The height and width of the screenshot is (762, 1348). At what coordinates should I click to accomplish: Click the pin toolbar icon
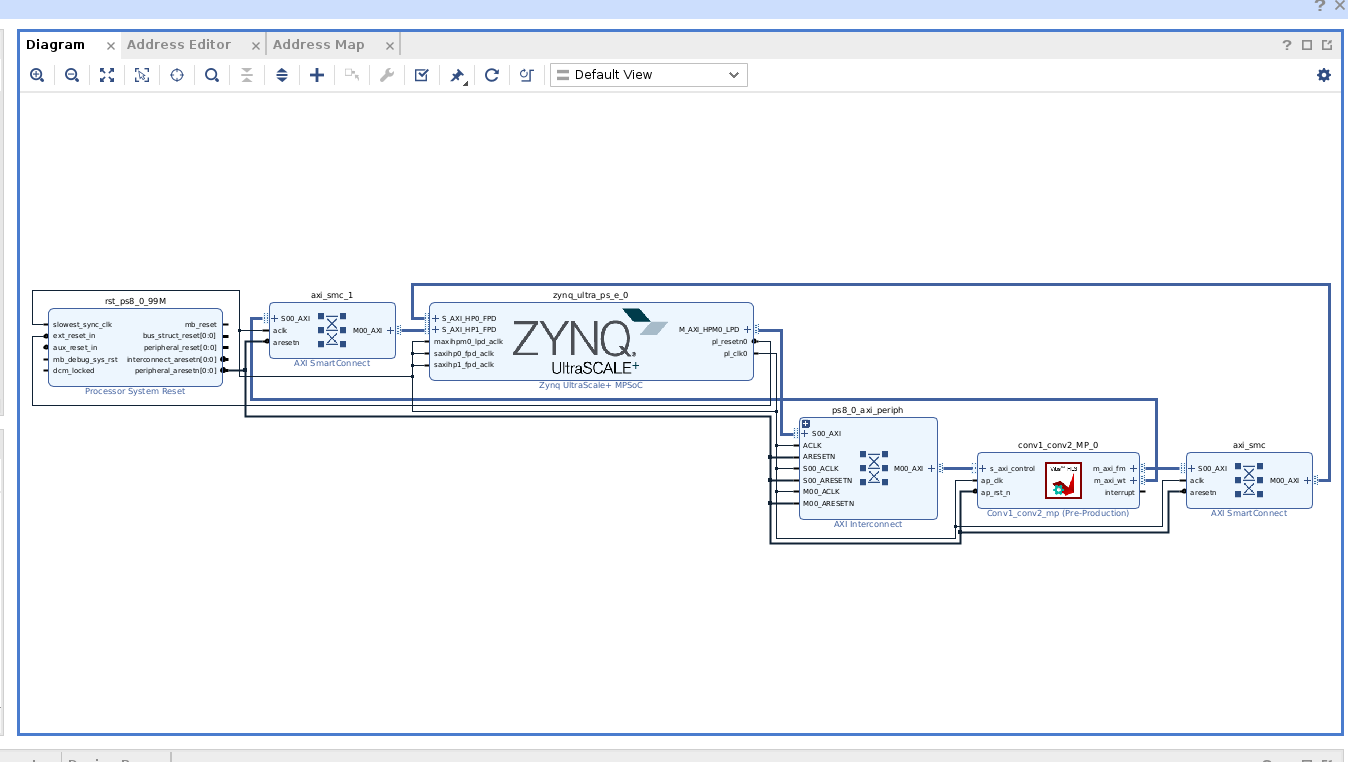pos(457,75)
